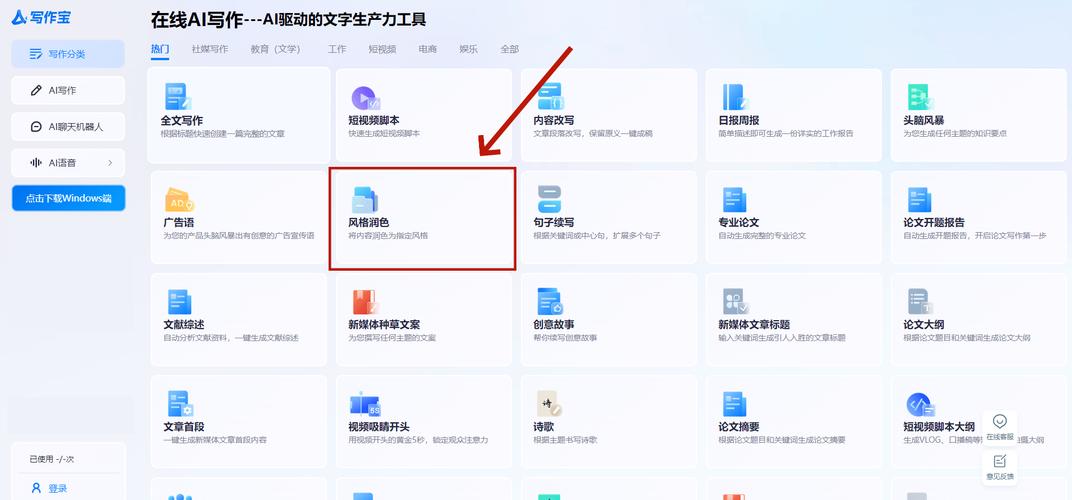This screenshot has width=1072, height=500.
Task: Click the 论文摘要 title text
Action: tap(739, 427)
